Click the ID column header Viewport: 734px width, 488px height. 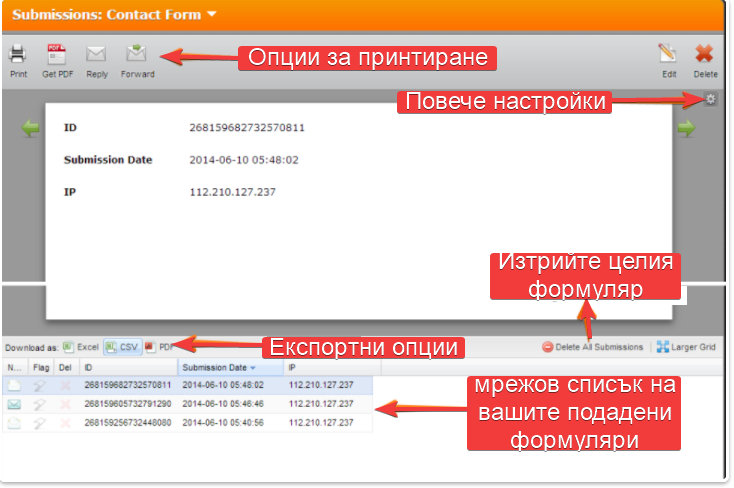pyautogui.click(x=128, y=368)
